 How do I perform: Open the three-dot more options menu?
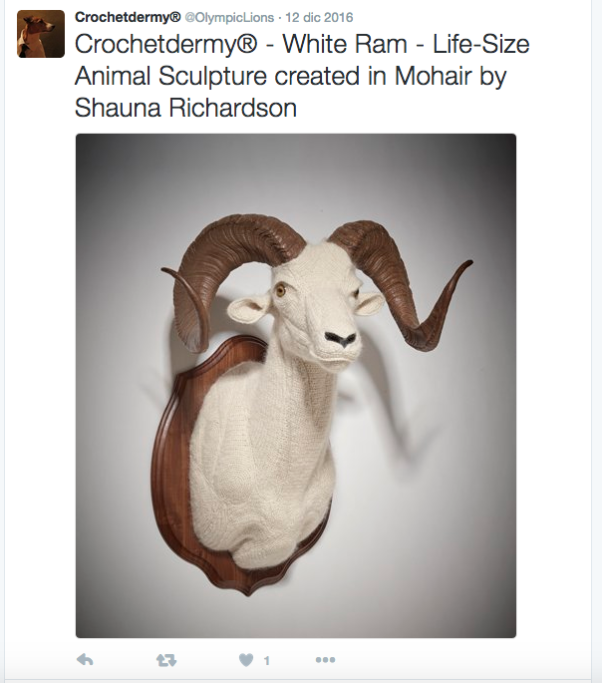(325, 660)
